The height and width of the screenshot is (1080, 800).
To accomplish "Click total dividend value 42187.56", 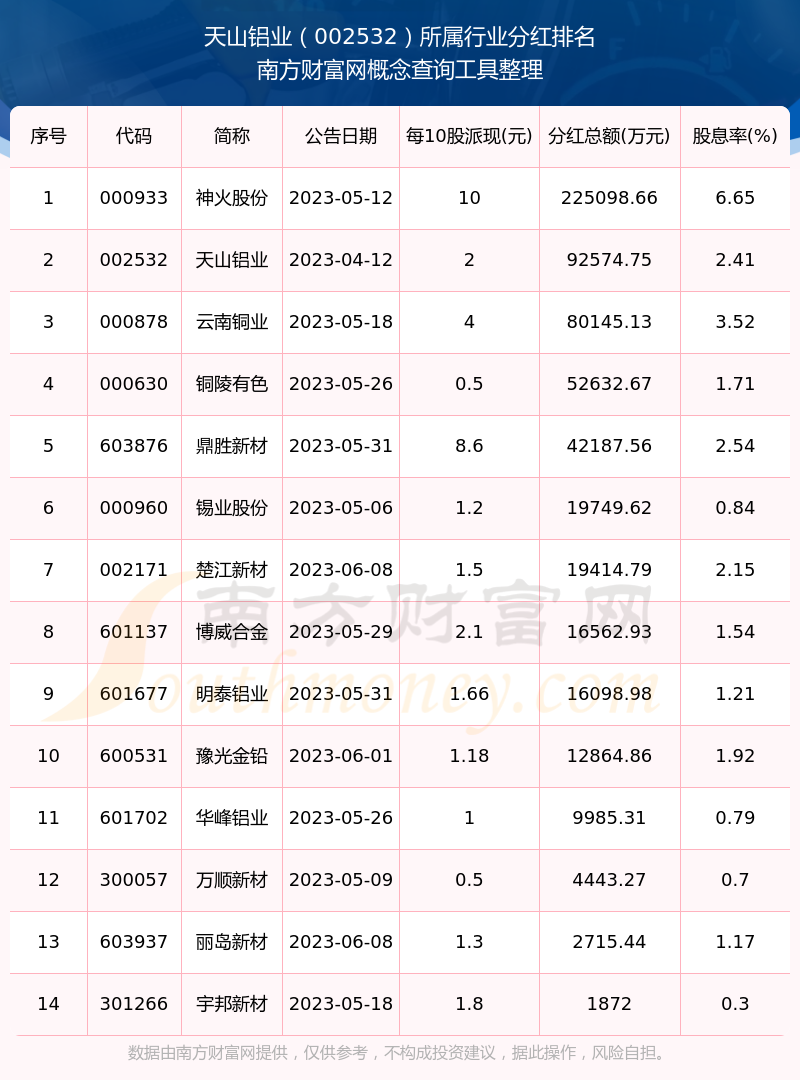I will point(609,446).
